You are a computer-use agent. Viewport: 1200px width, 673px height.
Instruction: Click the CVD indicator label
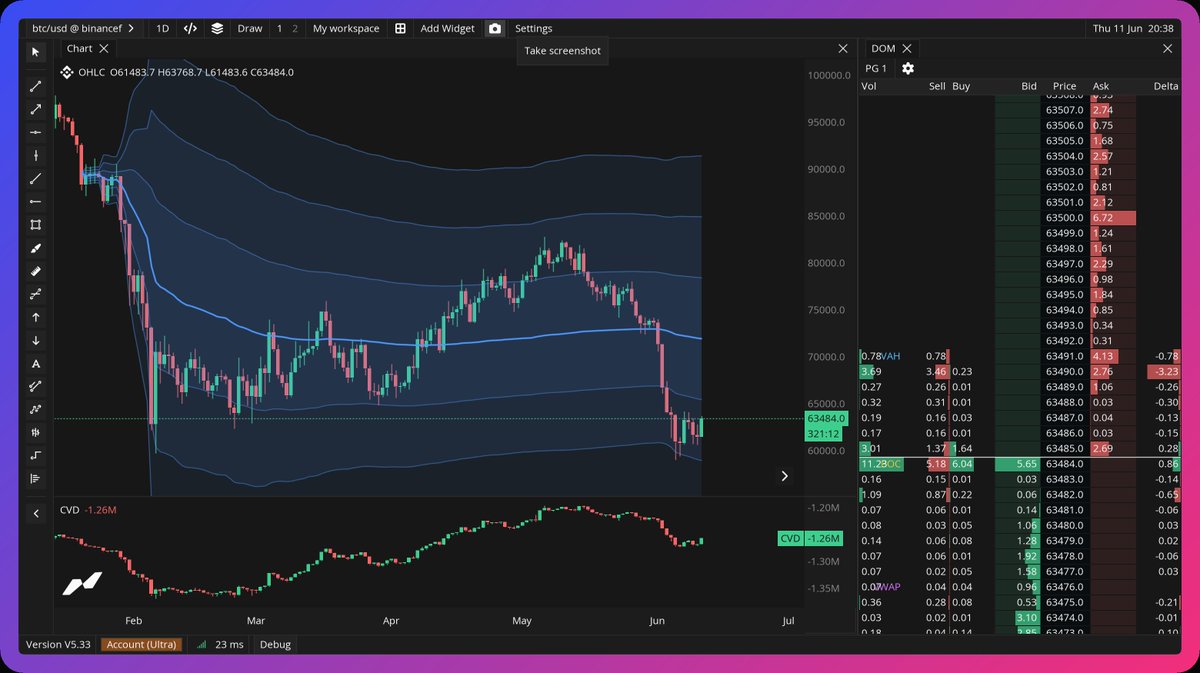(x=69, y=510)
